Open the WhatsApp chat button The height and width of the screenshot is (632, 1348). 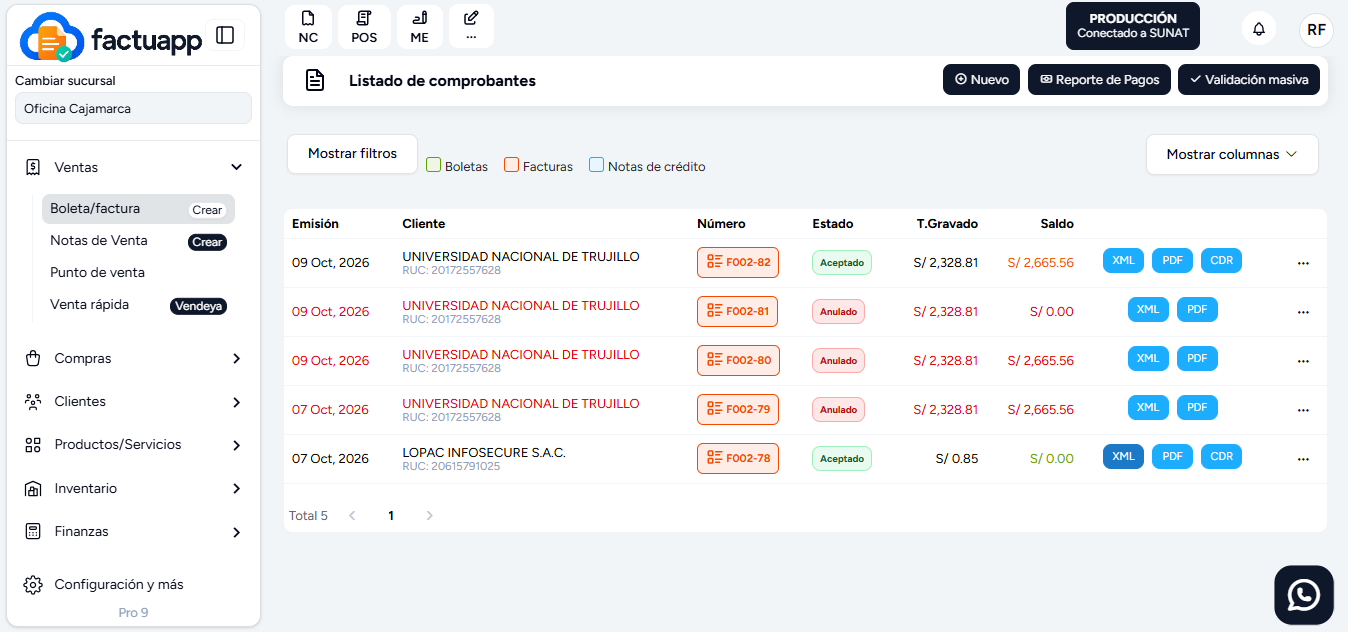(1304, 595)
